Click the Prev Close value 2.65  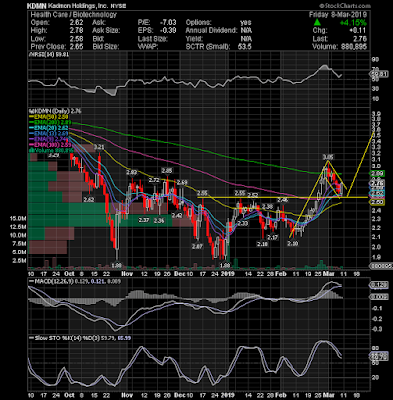[x=77, y=46]
